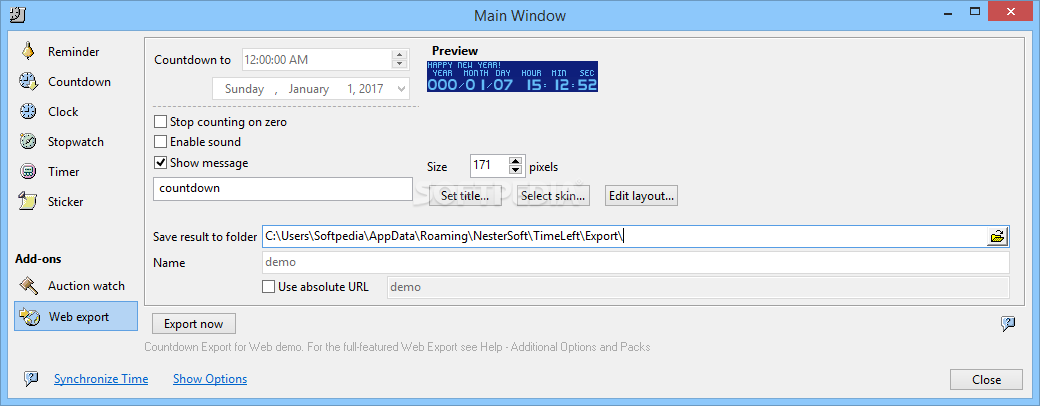The width and height of the screenshot is (1040, 406).
Task: Open the Countdown section
Action: (79, 82)
